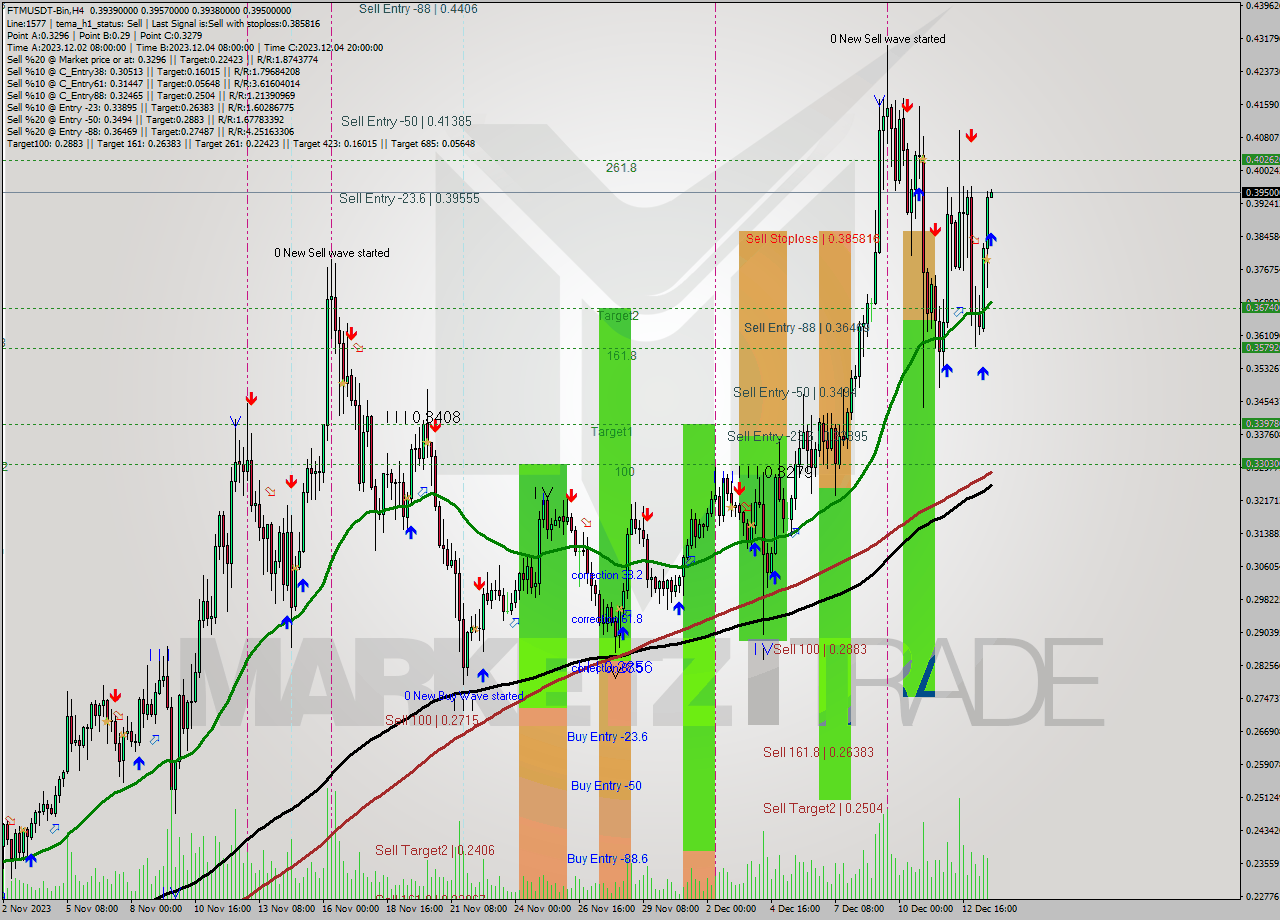
Task: Click the 'Sell Entry -50 | 0.3494' chart label
Action: click(x=794, y=392)
